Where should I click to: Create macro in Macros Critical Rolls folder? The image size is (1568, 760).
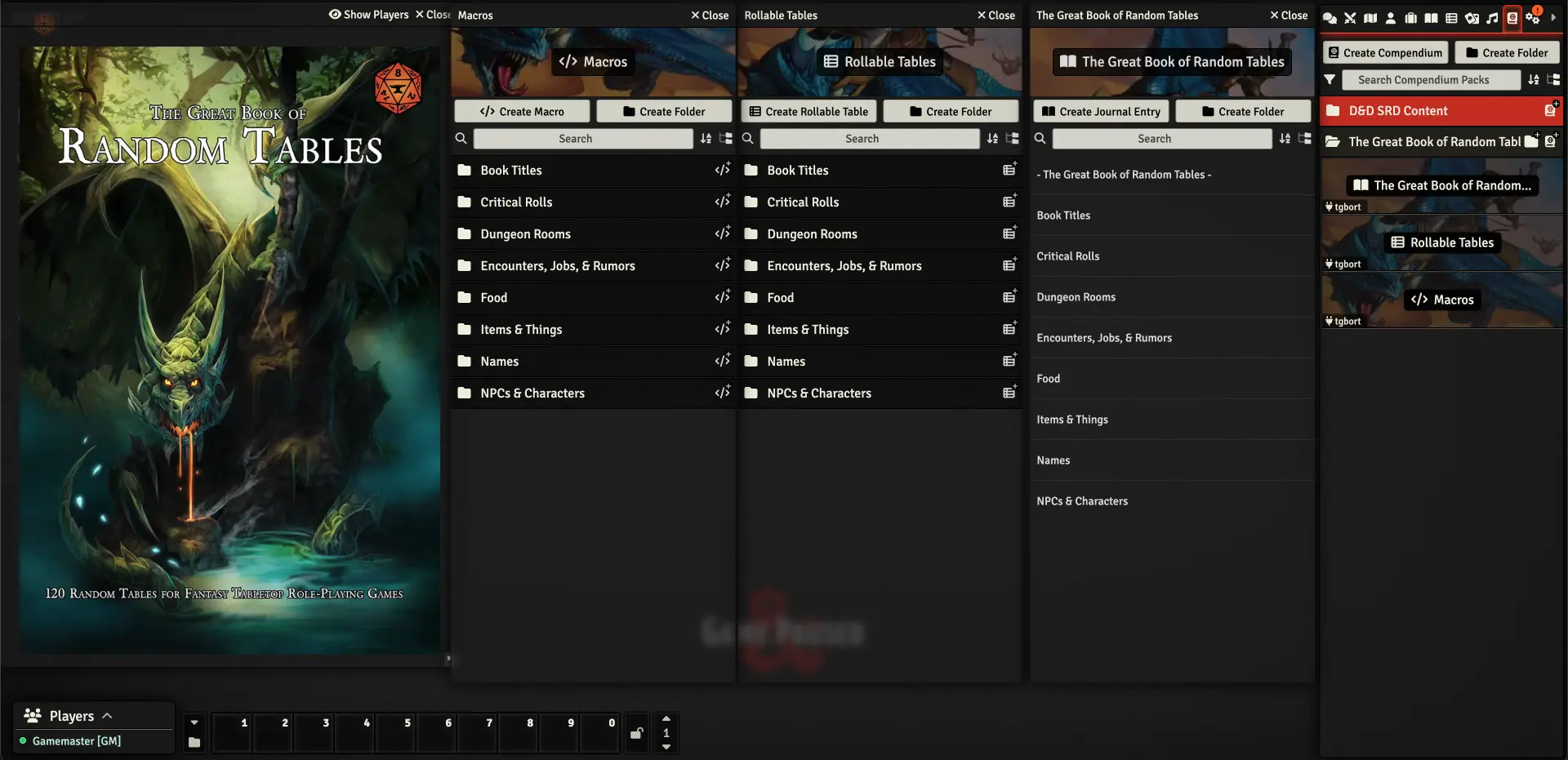722,201
